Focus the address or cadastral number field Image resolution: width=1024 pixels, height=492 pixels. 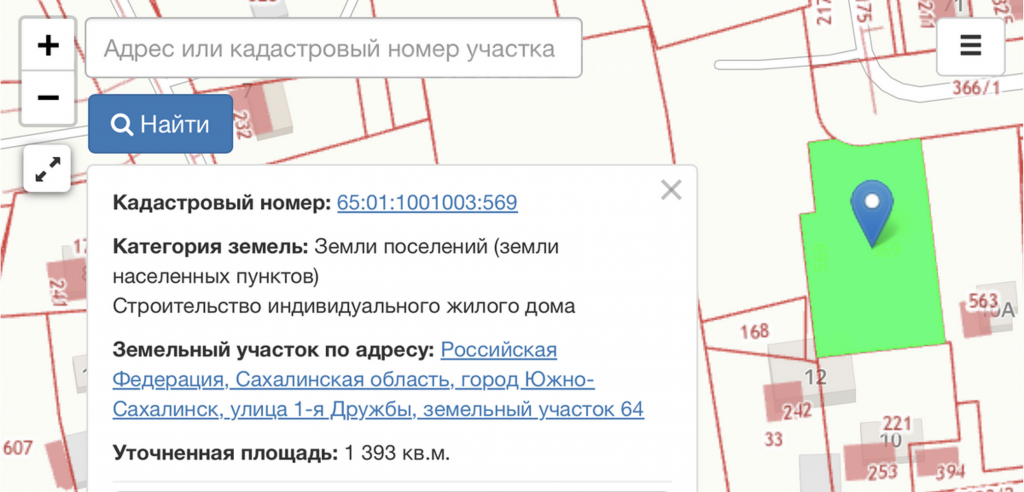point(334,48)
